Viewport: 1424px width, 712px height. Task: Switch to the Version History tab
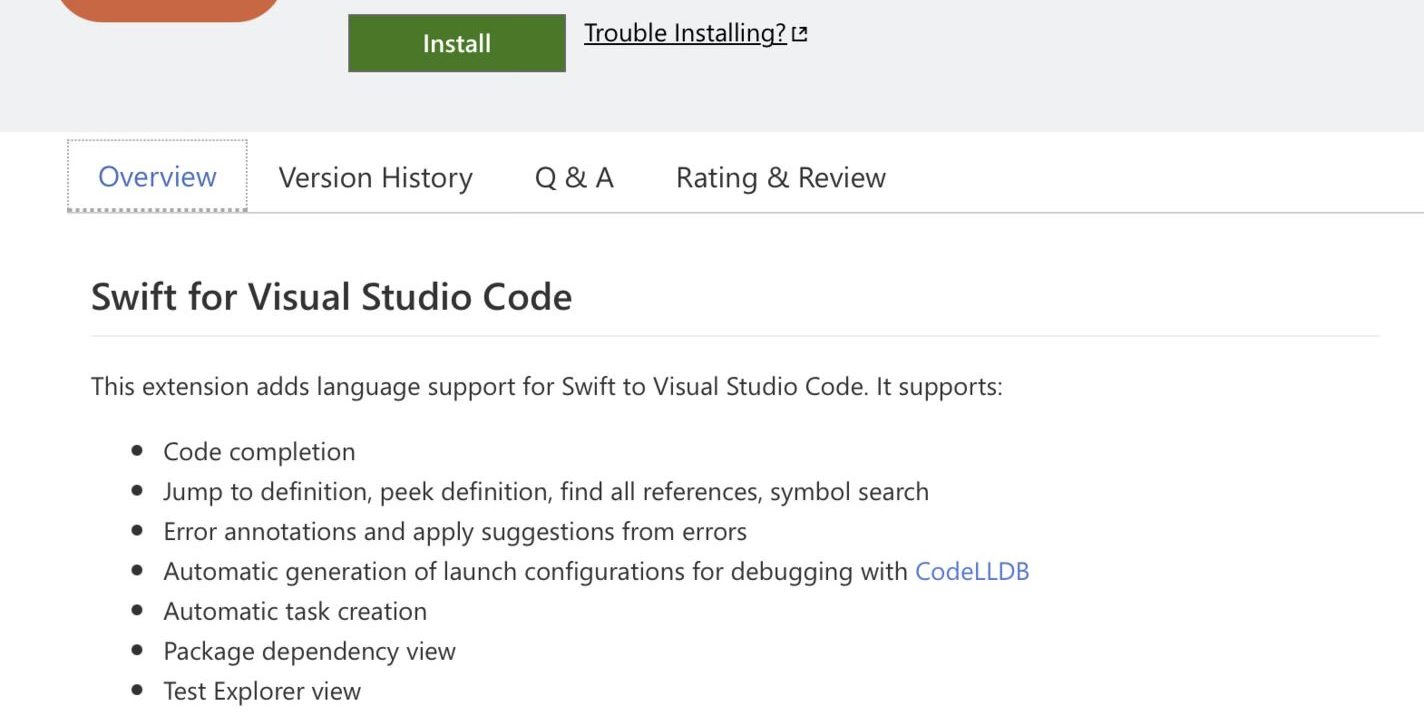pos(375,177)
